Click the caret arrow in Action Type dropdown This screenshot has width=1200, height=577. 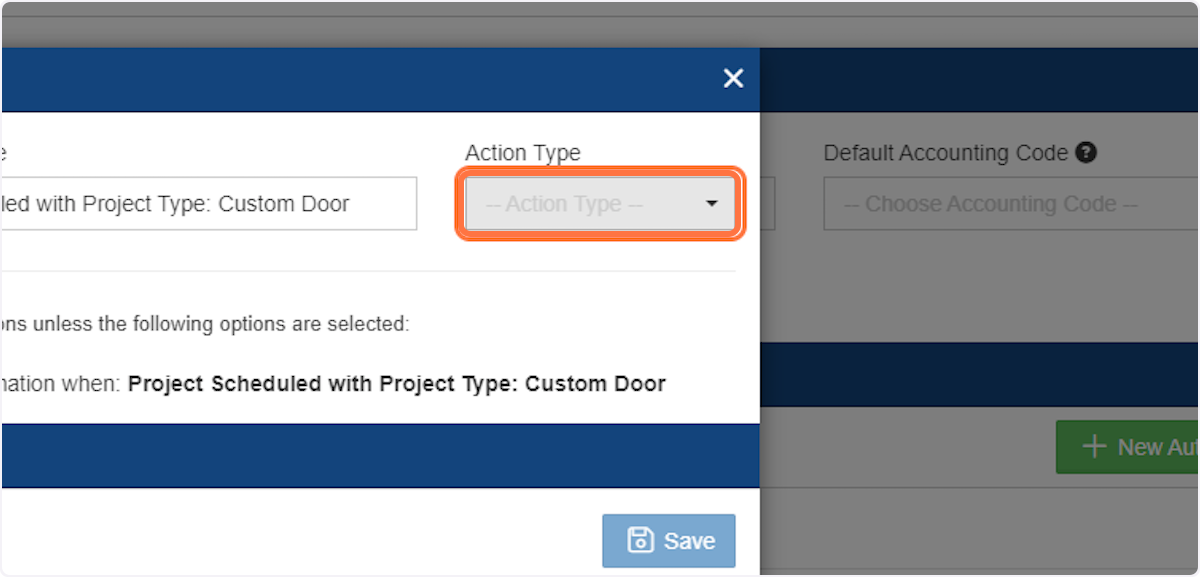pos(712,204)
